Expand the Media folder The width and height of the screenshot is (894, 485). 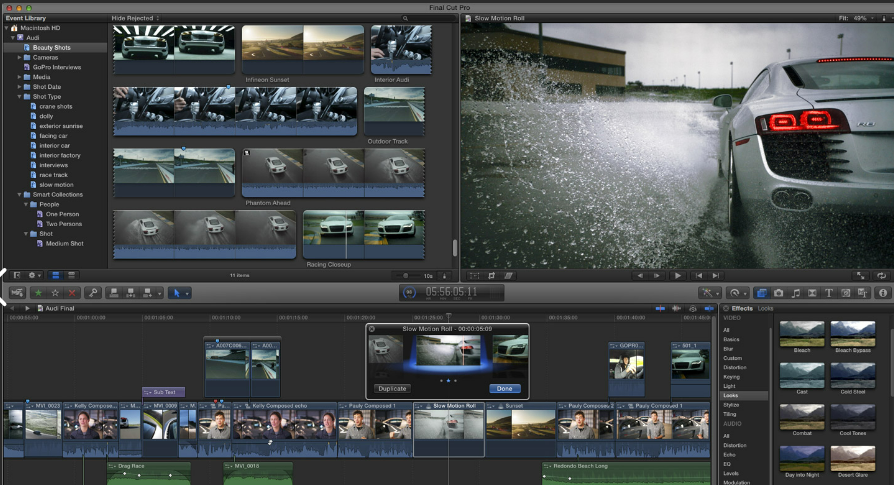point(19,77)
